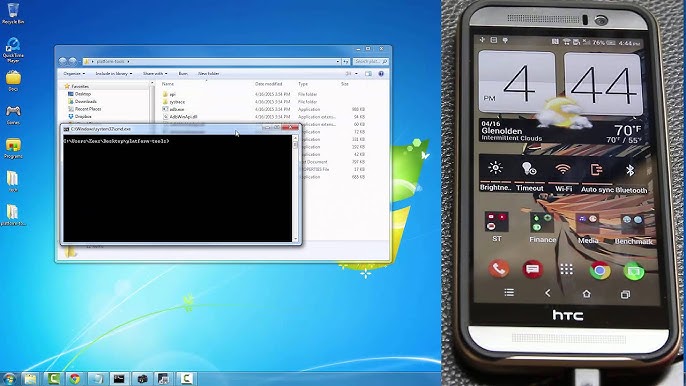Click Command Prompt vertical scrollbar

(295, 188)
